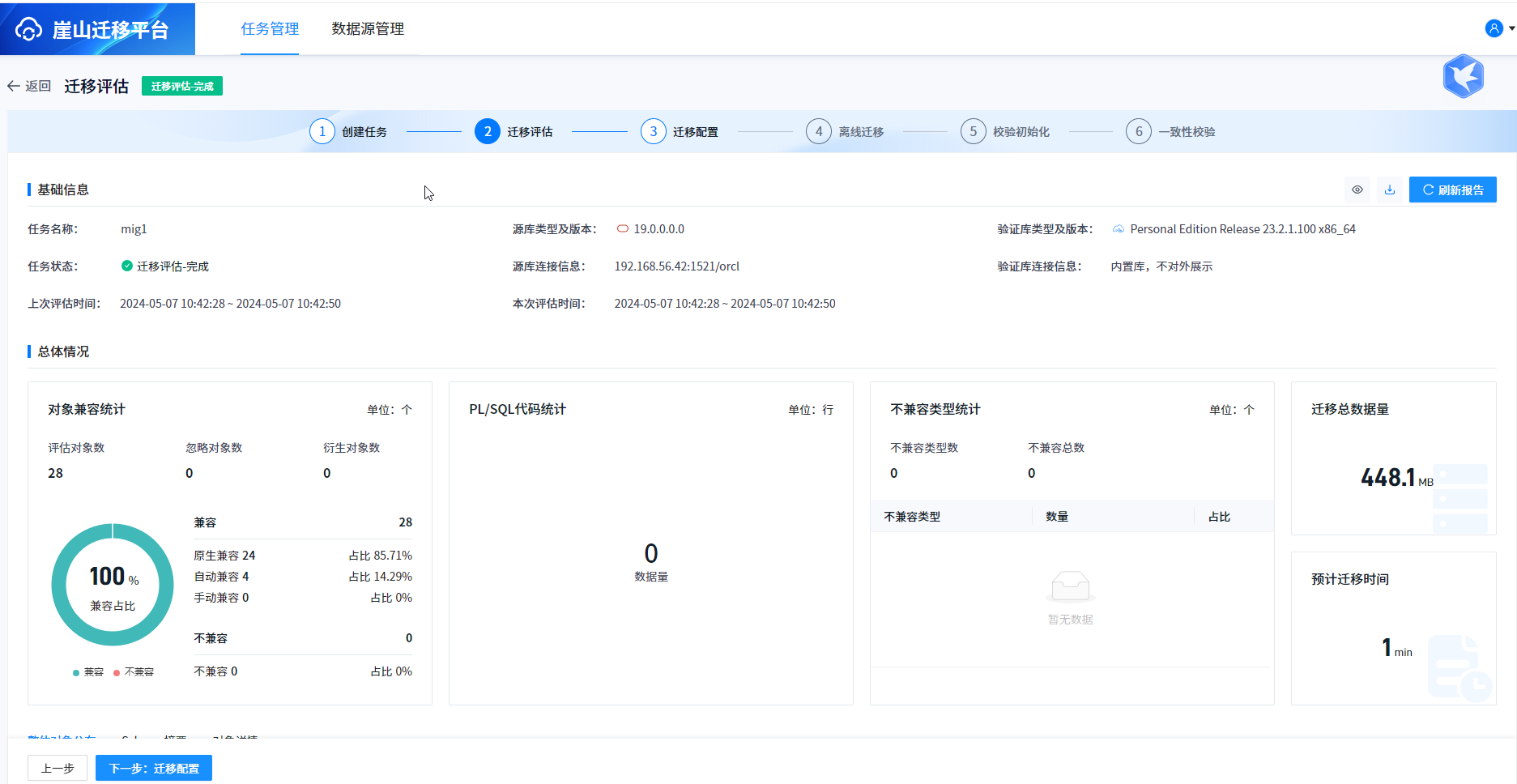The image size is (1517, 784).
Task: Expand the user account dropdown arrow
Action: coord(1511,28)
